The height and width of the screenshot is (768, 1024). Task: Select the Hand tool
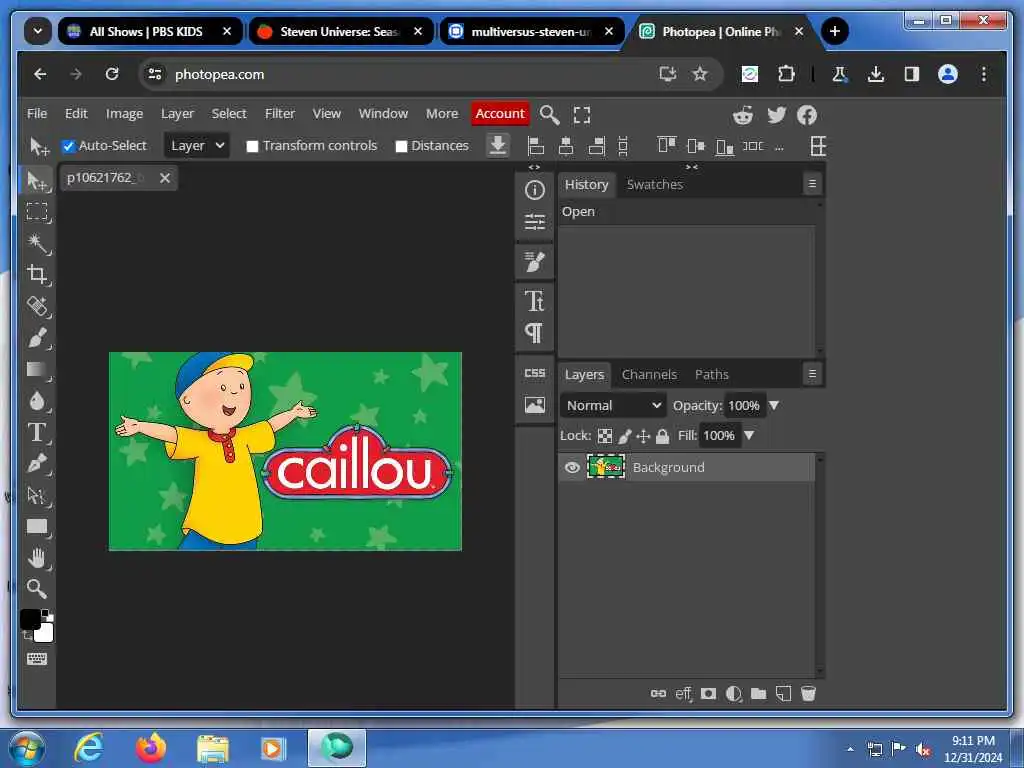(37, 558)
